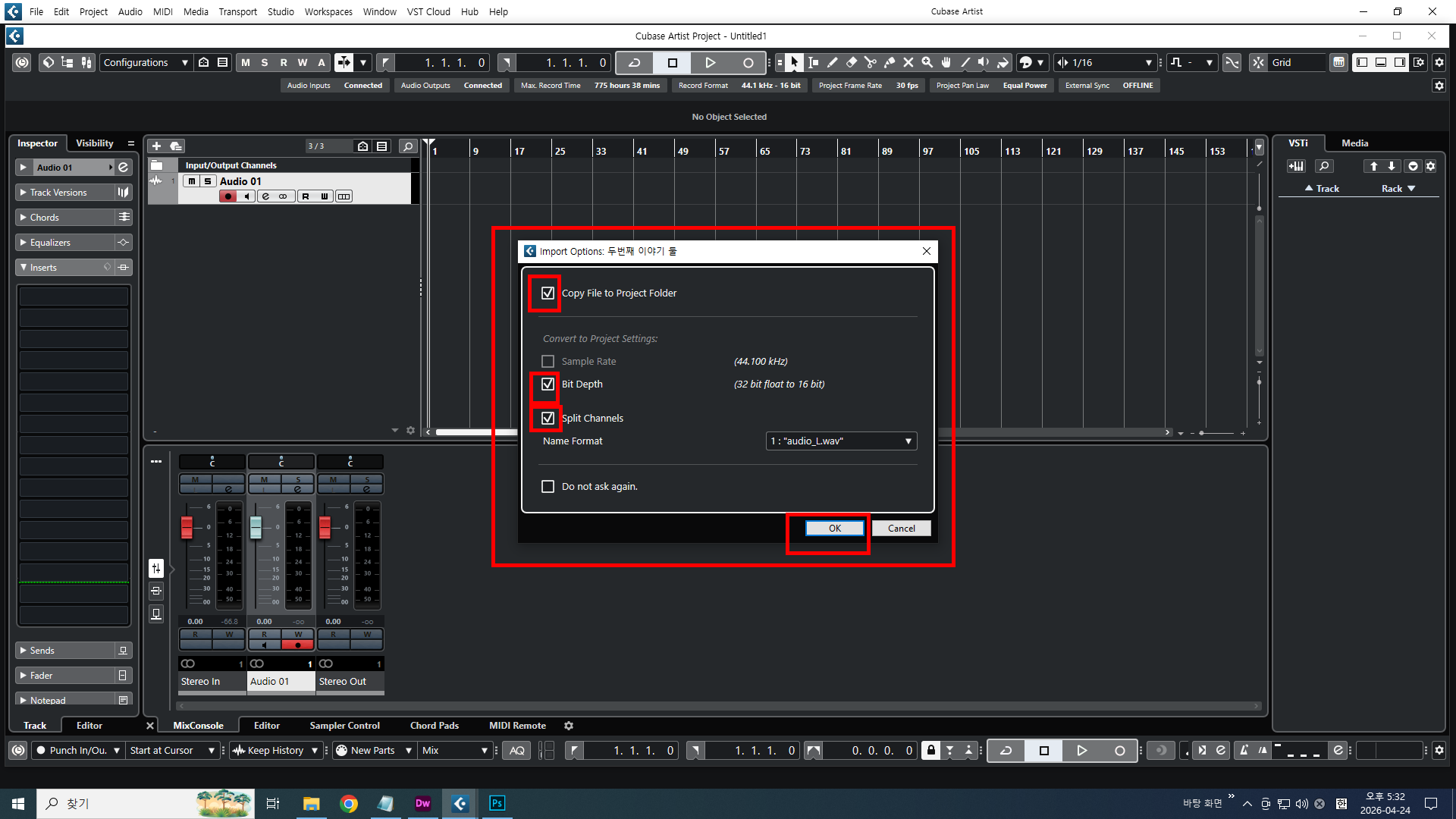The width and height of the screenshot is (1456, 819).
Task: Toggle the Bit Depth checkbox
Action: coord(548,384)
